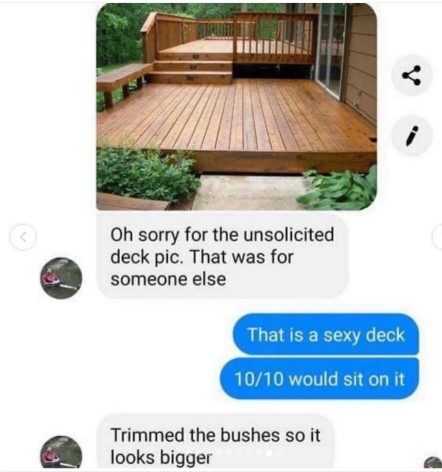Click the word 'unsolicited' in the gray message
Image resolution: width=442 pixels, height=472 pixels.
pyautogui.click(x=288, y=234)
